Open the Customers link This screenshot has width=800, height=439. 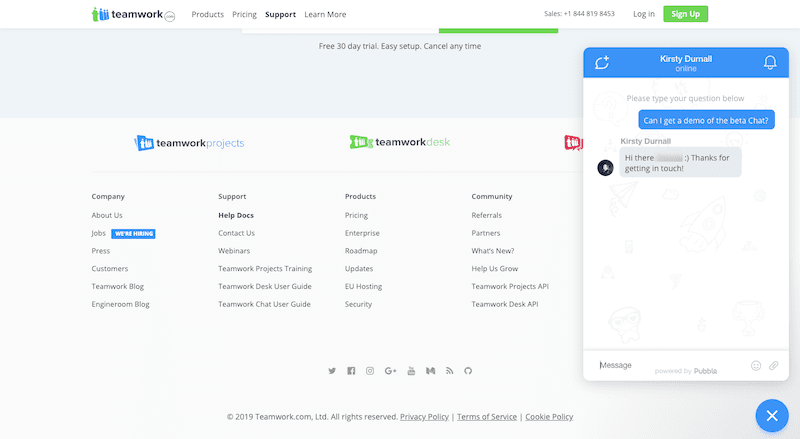110,269
